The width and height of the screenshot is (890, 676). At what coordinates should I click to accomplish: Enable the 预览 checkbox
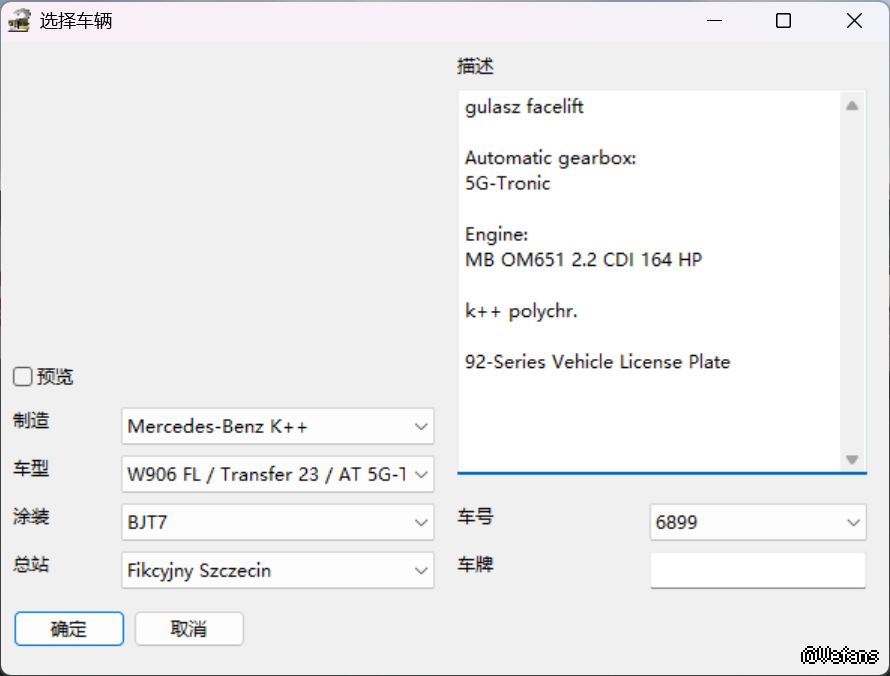coord(22,377)
